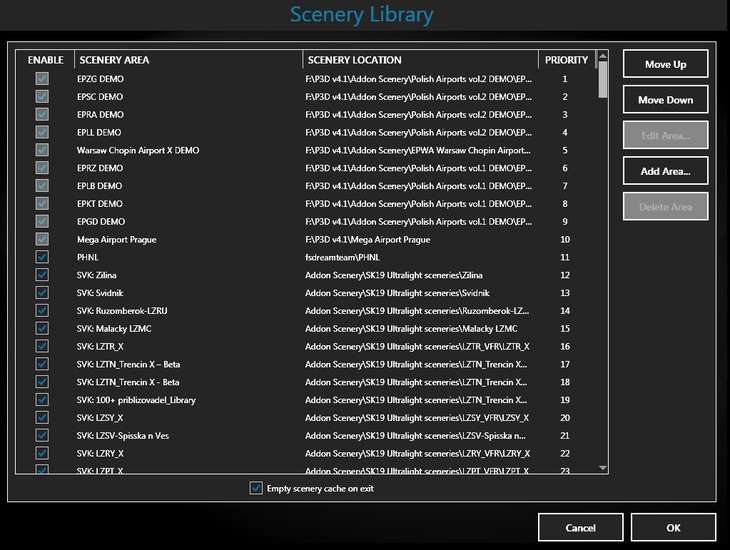Disable the PHNL scenery checkbox
The image size is (730, 550).
point(42,257)
